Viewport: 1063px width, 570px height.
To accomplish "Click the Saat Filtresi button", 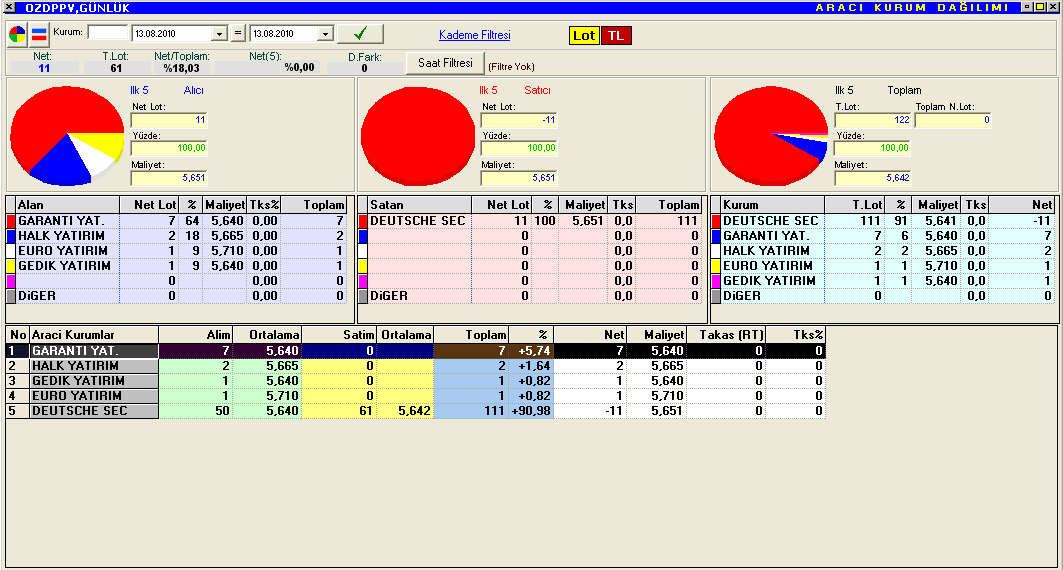I will tap(444, 63).
